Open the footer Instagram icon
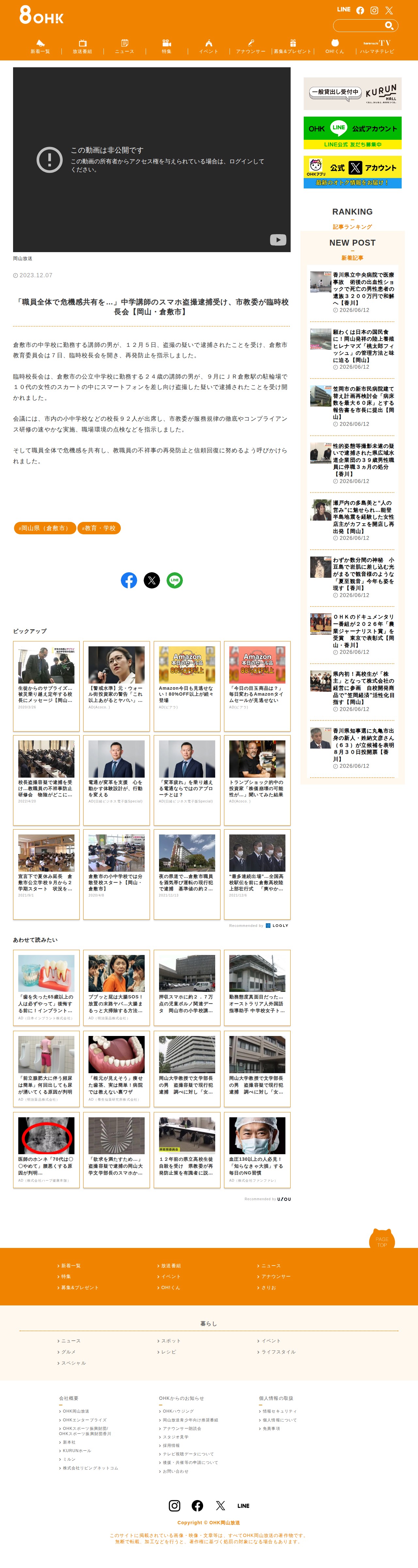The image size is (418, 1568). tap(175, 1505)
